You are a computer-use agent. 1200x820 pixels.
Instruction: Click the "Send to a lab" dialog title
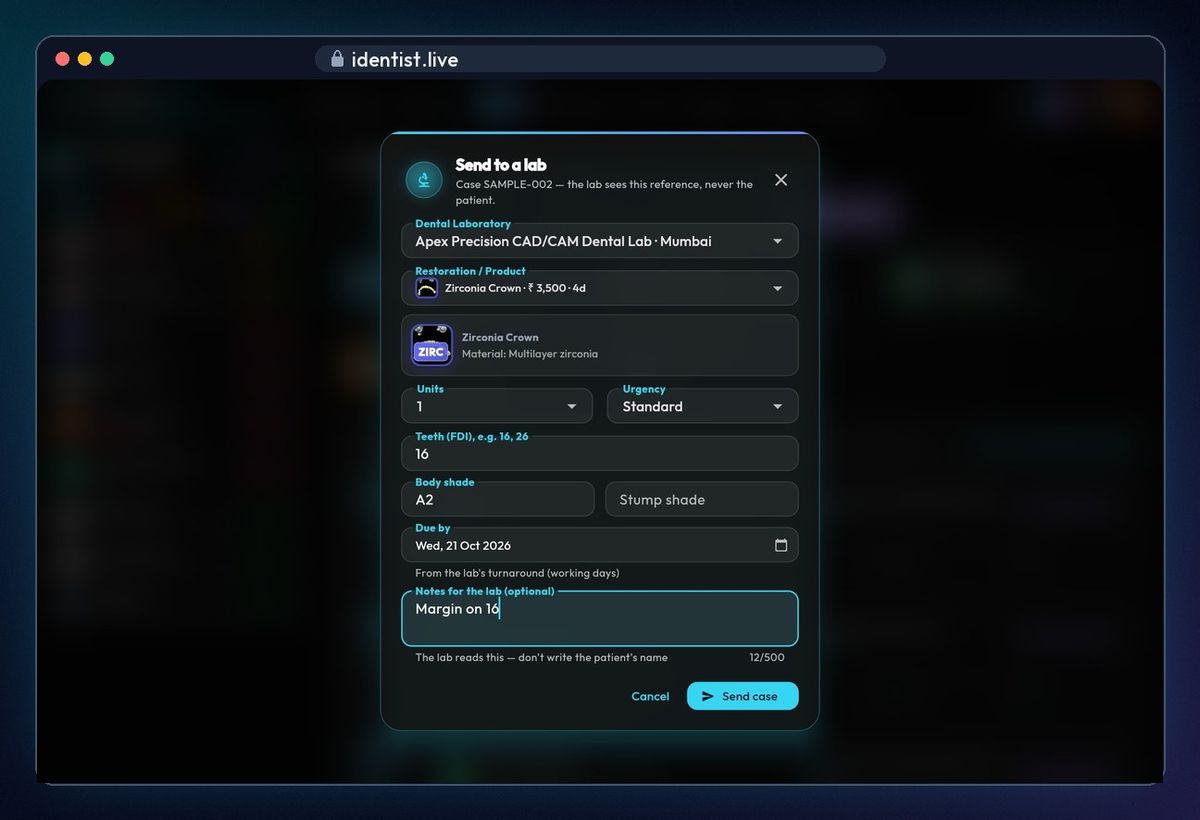click(x=501, y=165)
